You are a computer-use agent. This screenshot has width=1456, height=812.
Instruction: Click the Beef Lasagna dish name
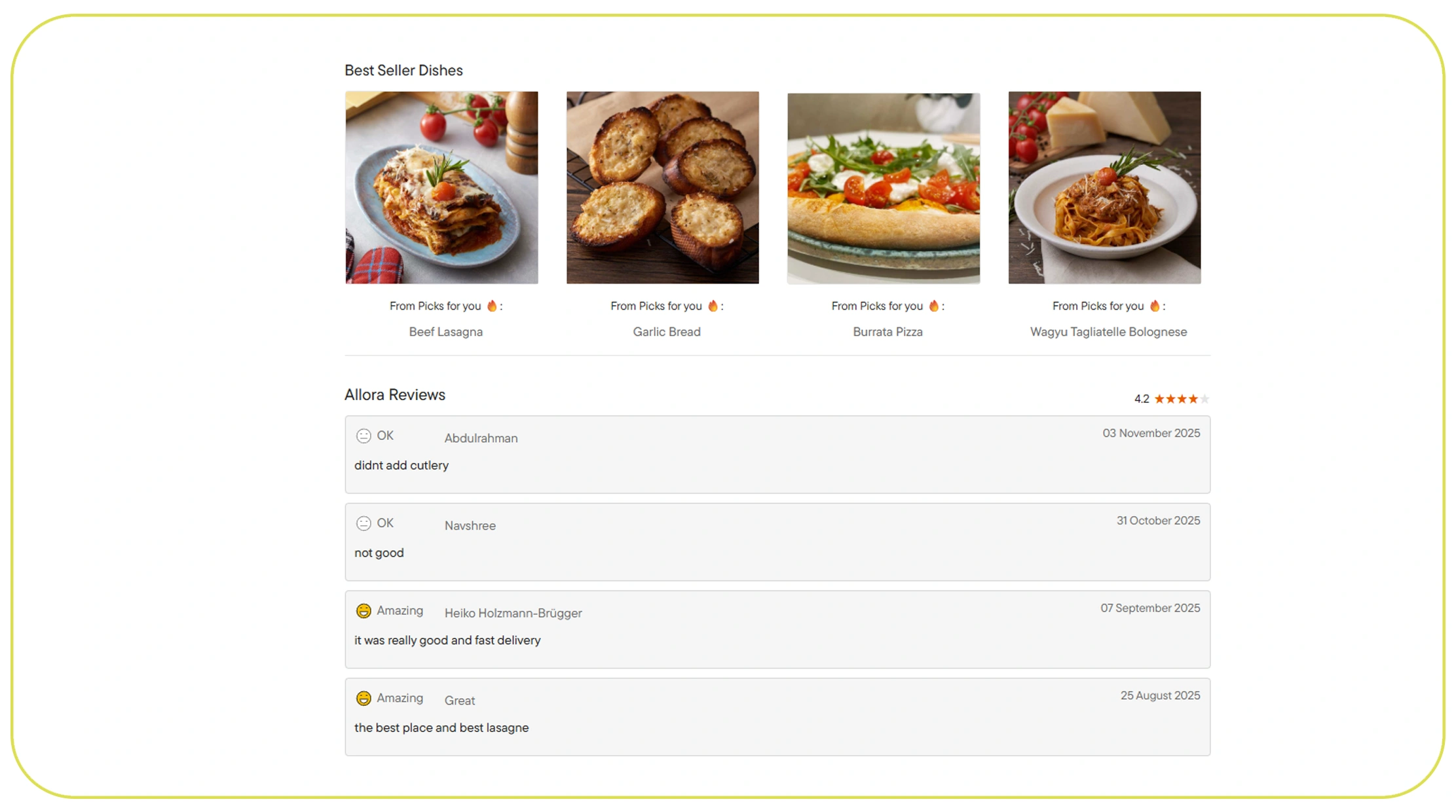(445, 332)
